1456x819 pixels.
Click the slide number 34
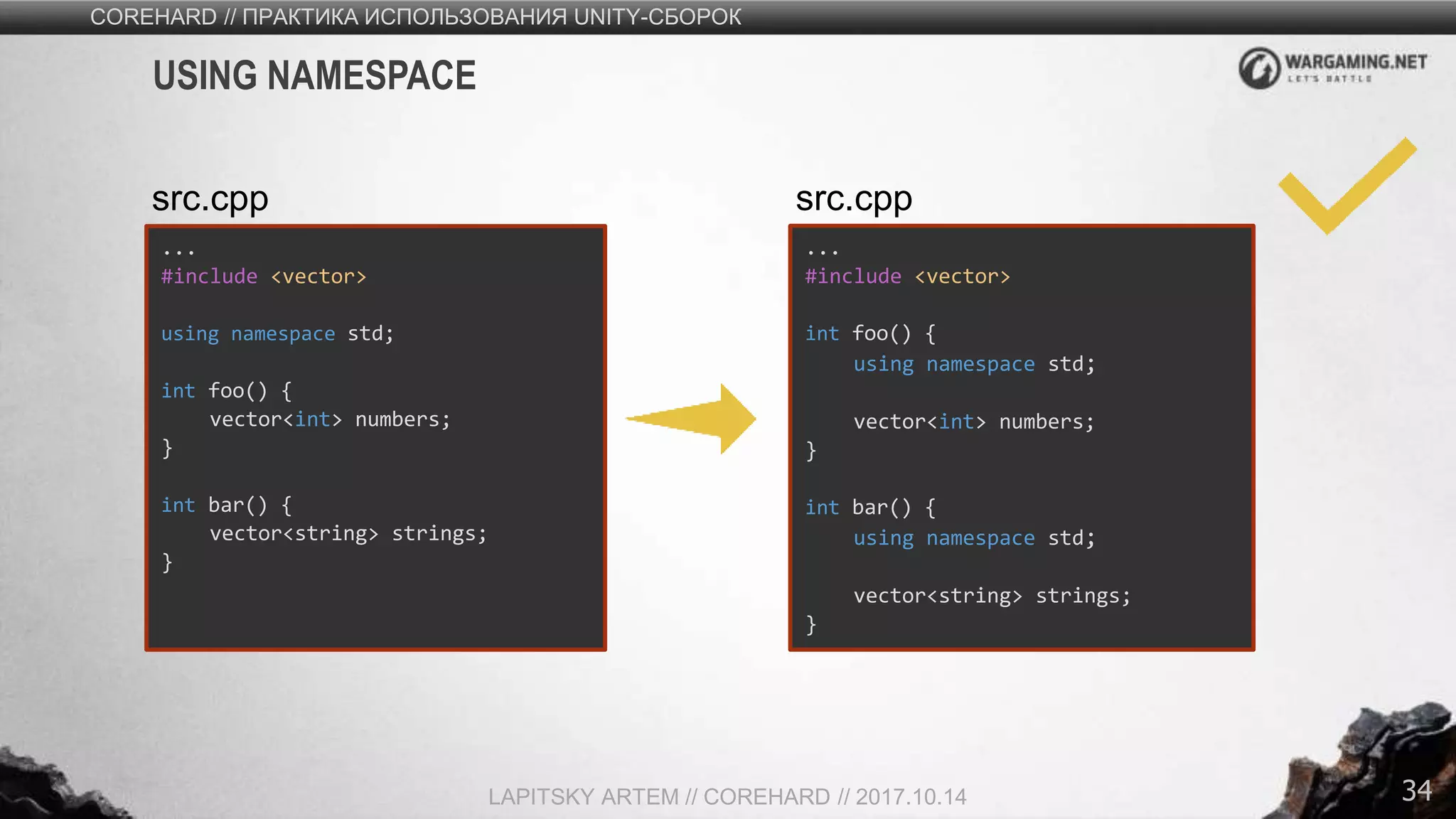click(x=1416, y=791)
